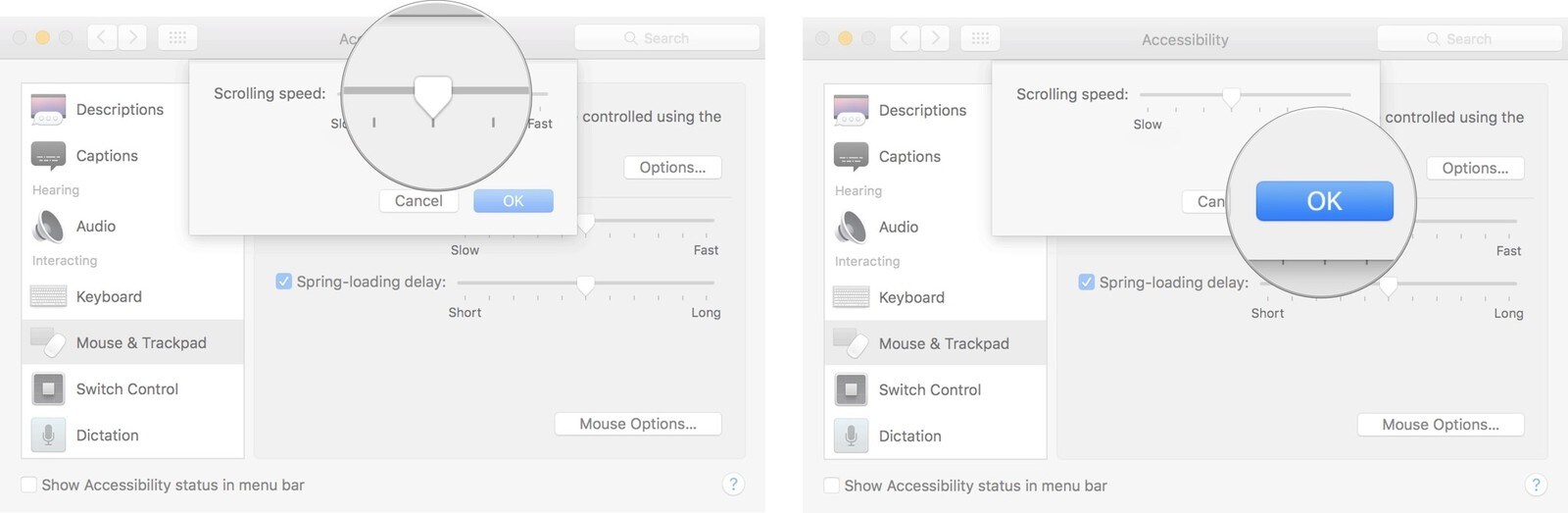This screenshot has height=513, width=1568.
Task: Click the Descriptions icon in left window sidebar
Action: point(48,109)
